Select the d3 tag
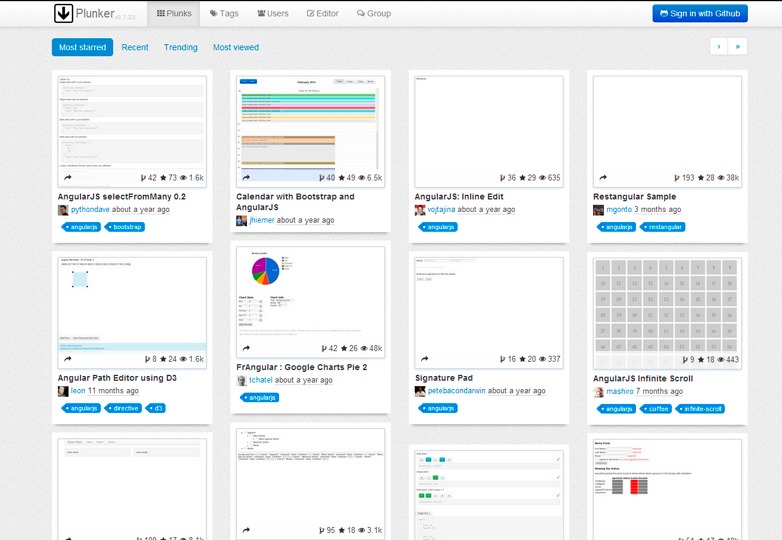This screenshot has height=540, width=782. point(156,408)
